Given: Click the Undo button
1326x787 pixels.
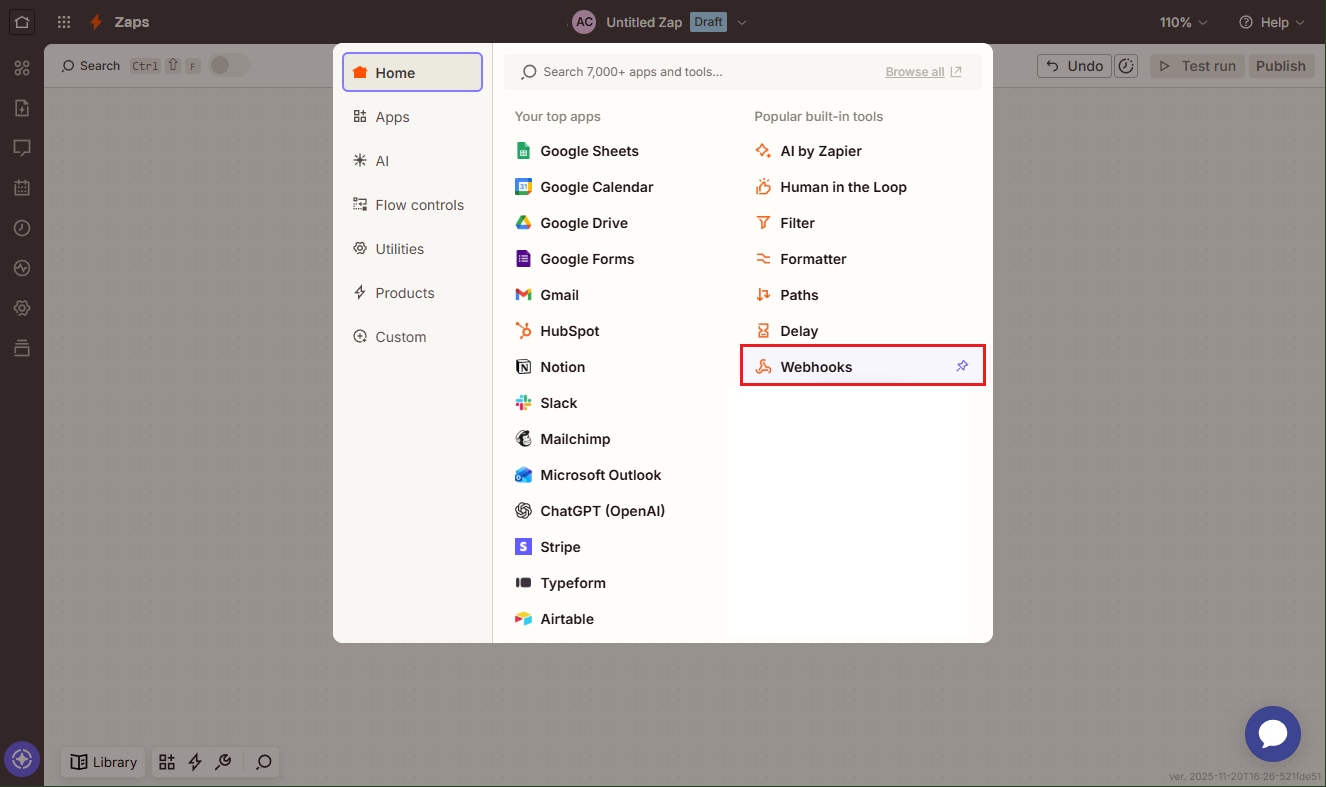Looking at the screenshot, I should 1075,66.
